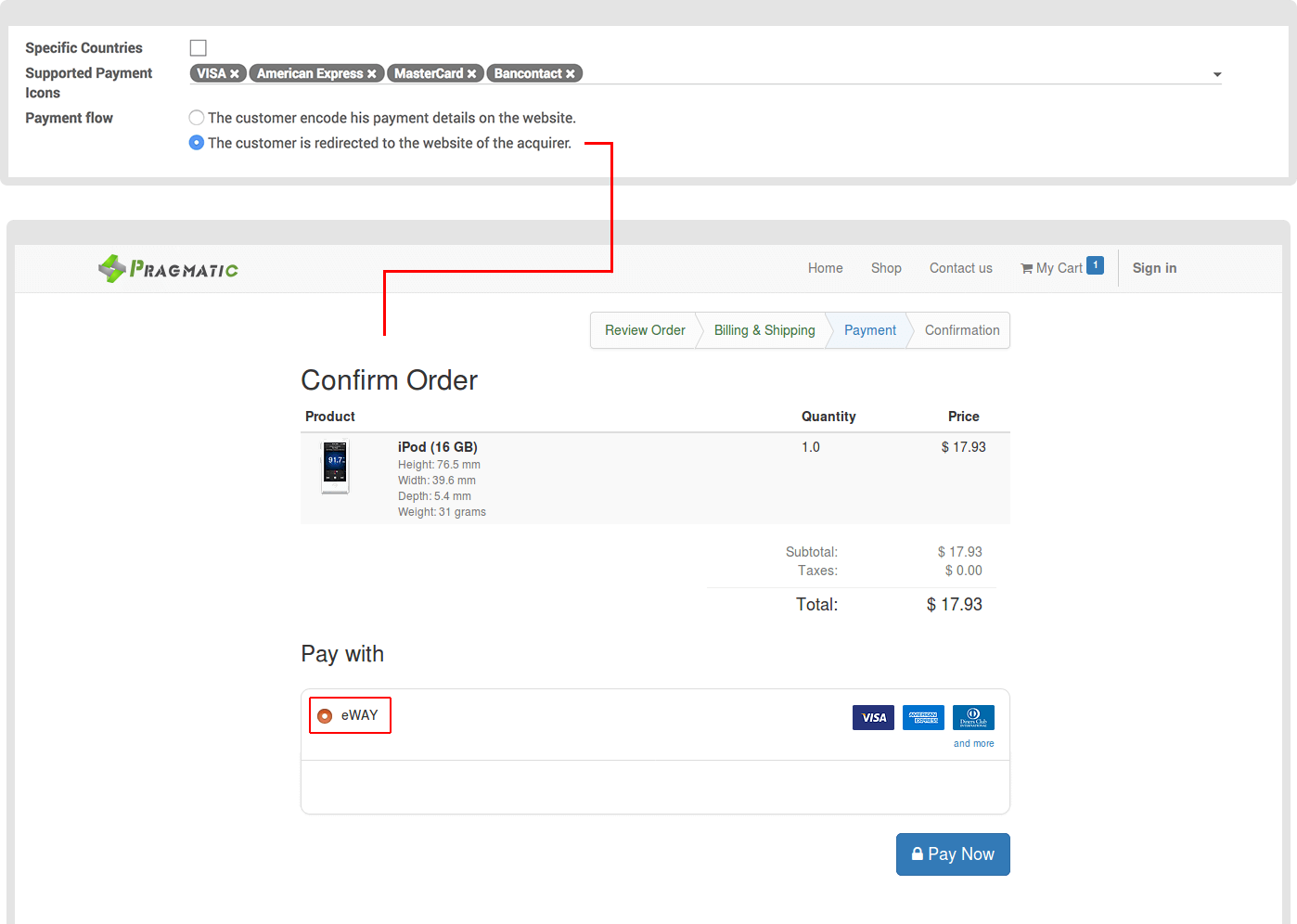Image resolution: width=1297 pixels, height=924 pixels.
Task: Click the Taxes value $ 0.00
Action: click(x=964, y=571)
